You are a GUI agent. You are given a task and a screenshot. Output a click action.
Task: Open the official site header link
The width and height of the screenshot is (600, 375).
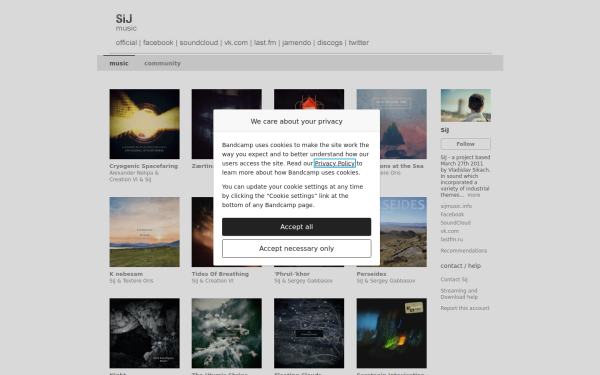(x=126, y=42)
